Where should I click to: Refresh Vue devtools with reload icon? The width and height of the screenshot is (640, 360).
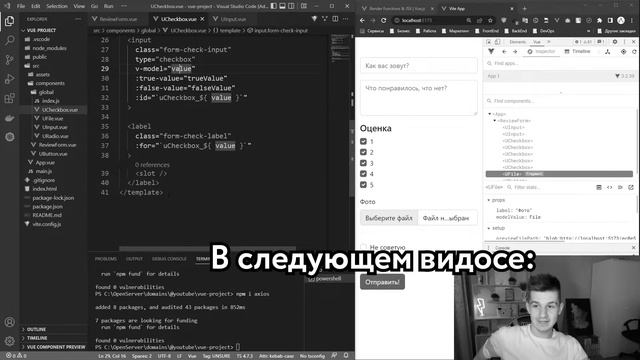pos(634,52)
